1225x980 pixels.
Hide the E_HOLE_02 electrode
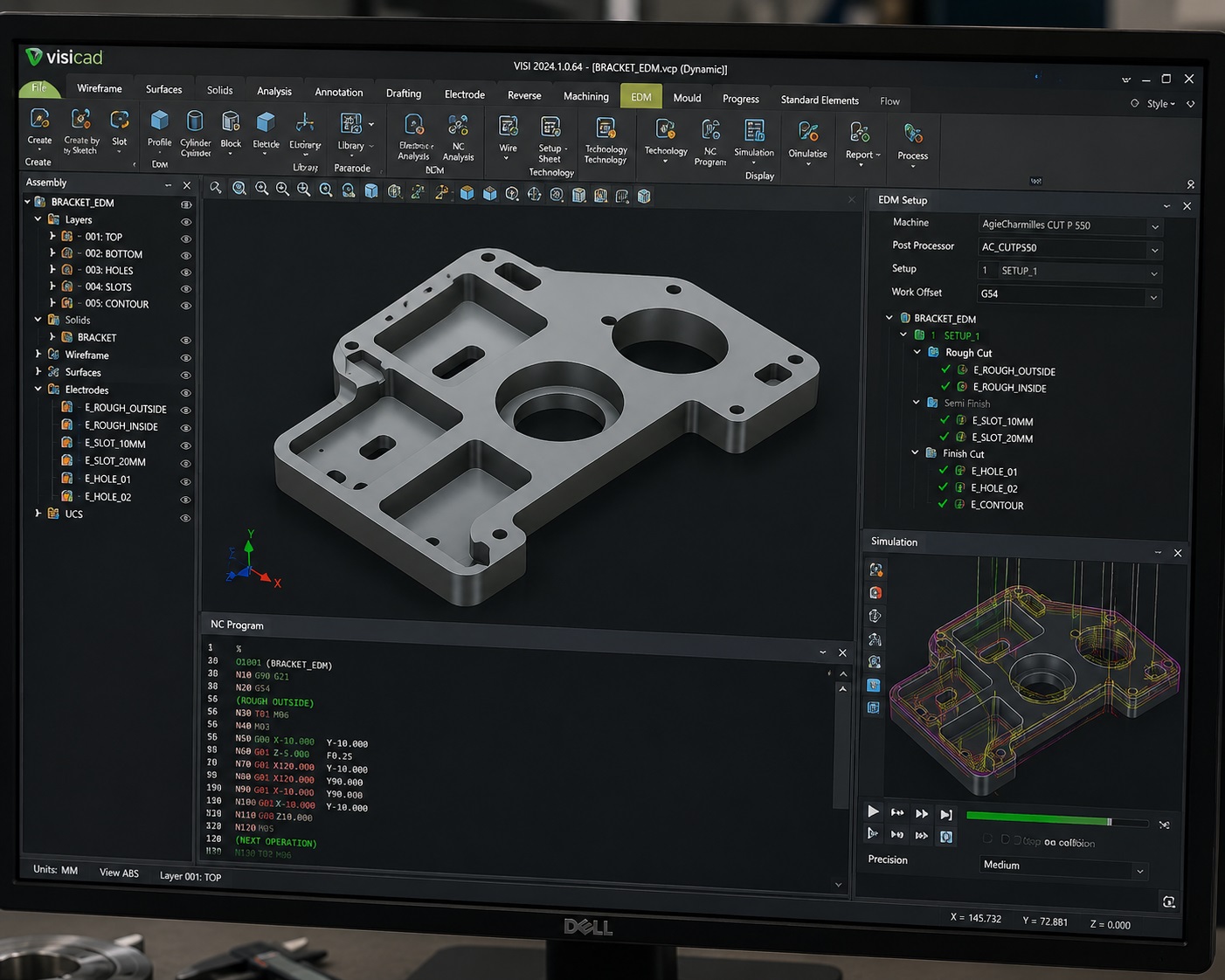[185, 500]
